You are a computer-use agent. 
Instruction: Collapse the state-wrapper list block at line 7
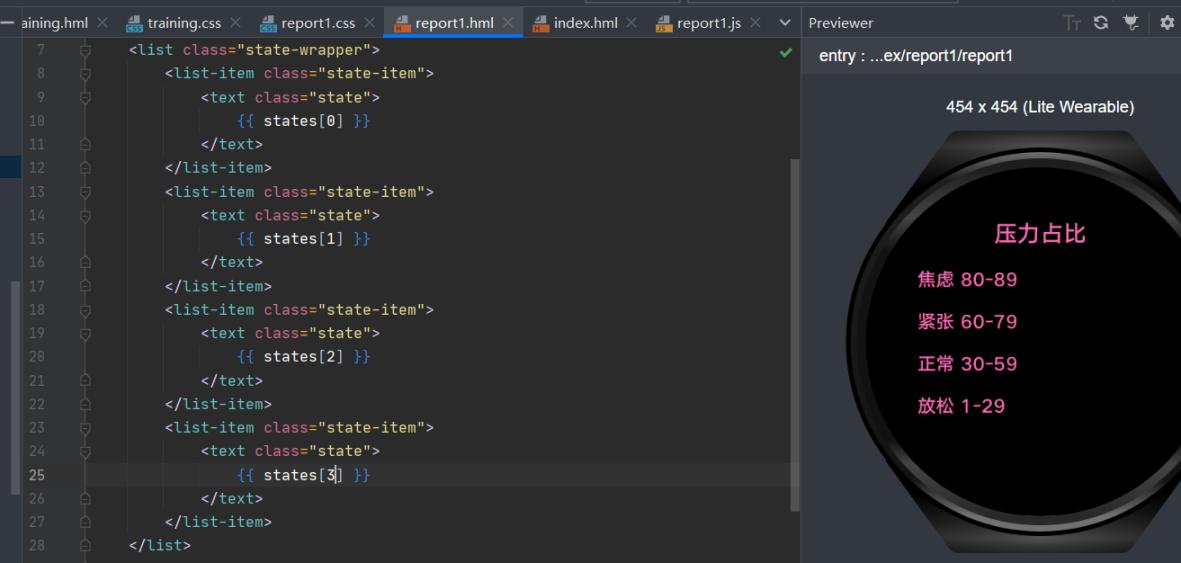[x=86, y=50]
